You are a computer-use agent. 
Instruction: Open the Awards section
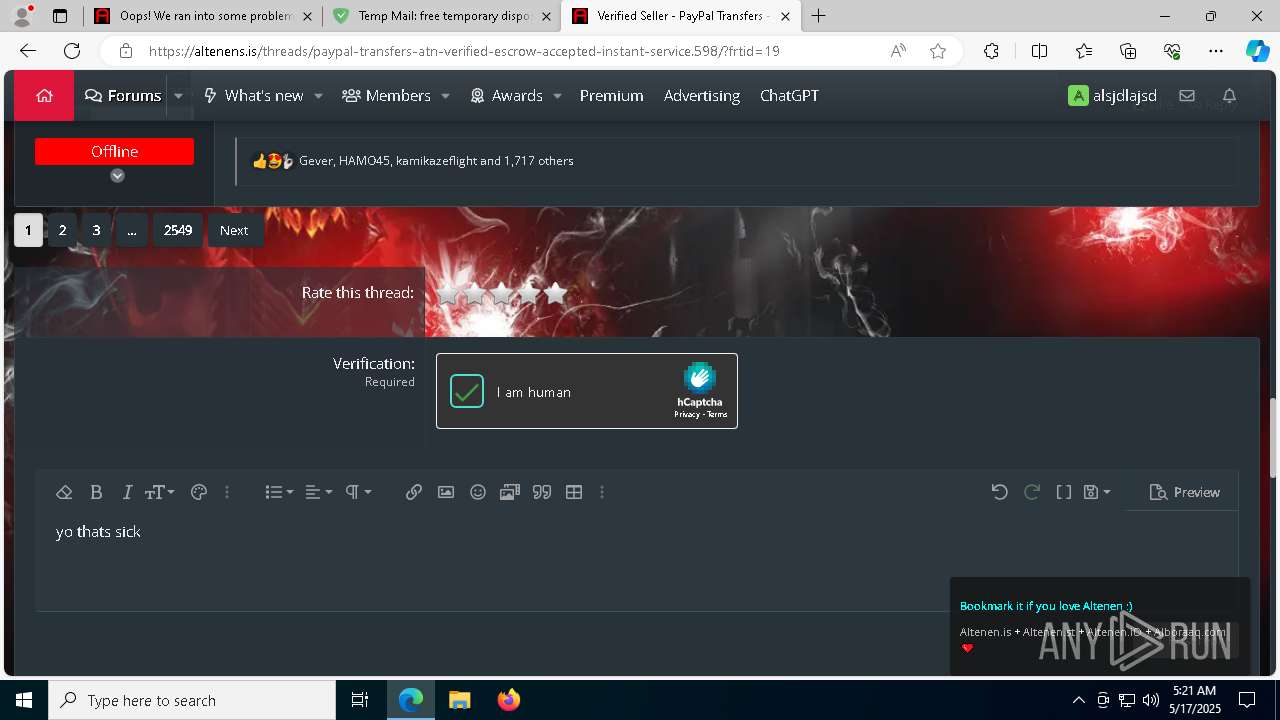tap(507, 96)
